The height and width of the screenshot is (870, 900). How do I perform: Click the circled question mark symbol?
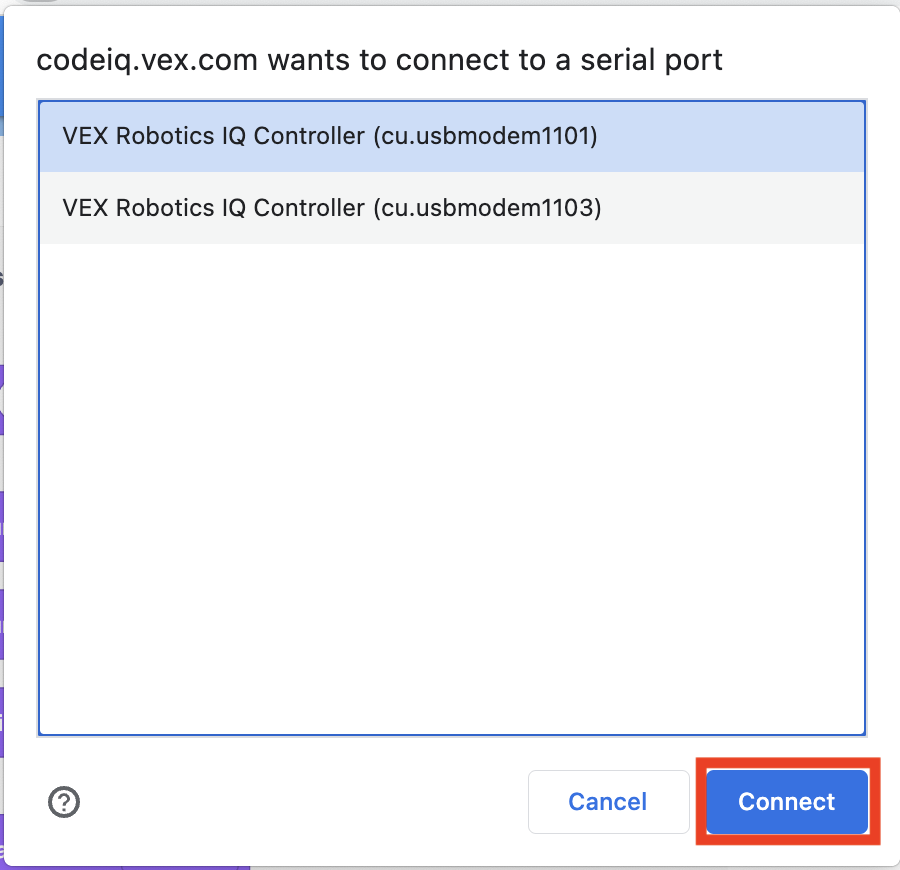tap(64, 802)
